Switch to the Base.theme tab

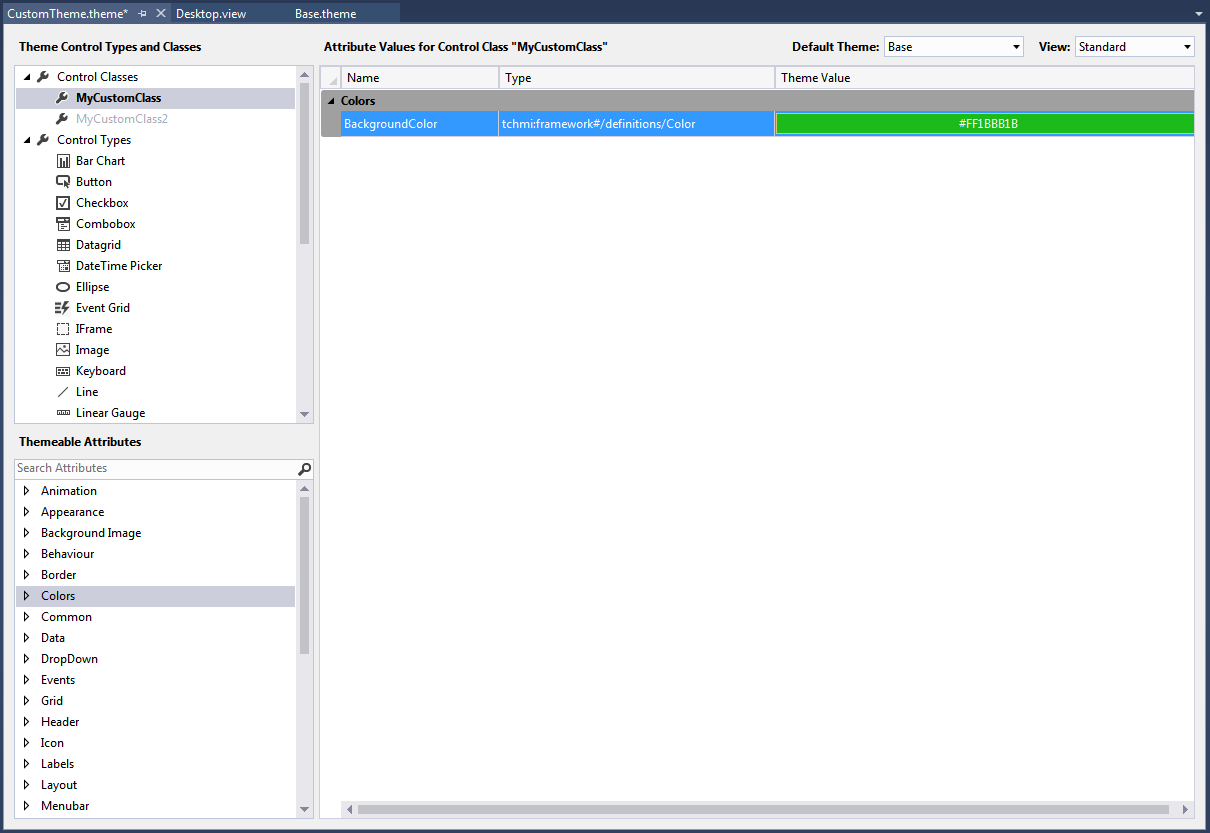(x=326, y=14)
